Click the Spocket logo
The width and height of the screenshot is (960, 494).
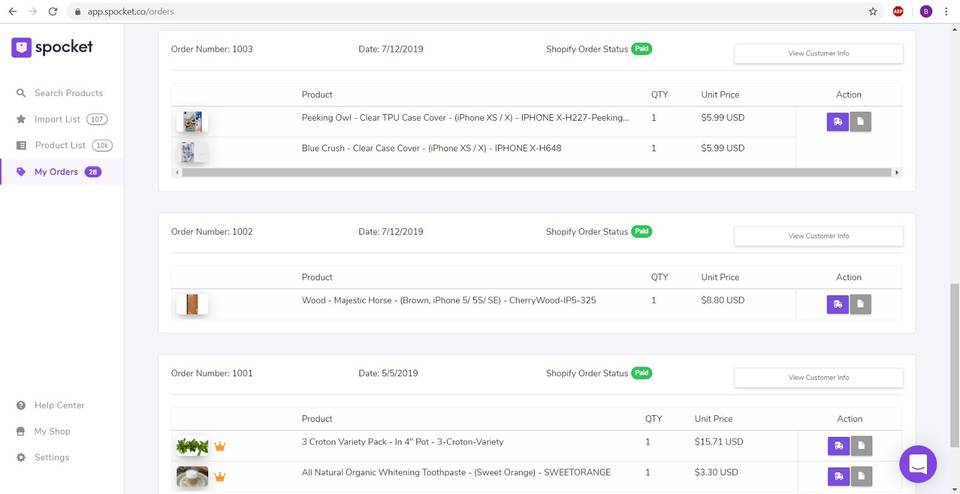coord(52,47)
